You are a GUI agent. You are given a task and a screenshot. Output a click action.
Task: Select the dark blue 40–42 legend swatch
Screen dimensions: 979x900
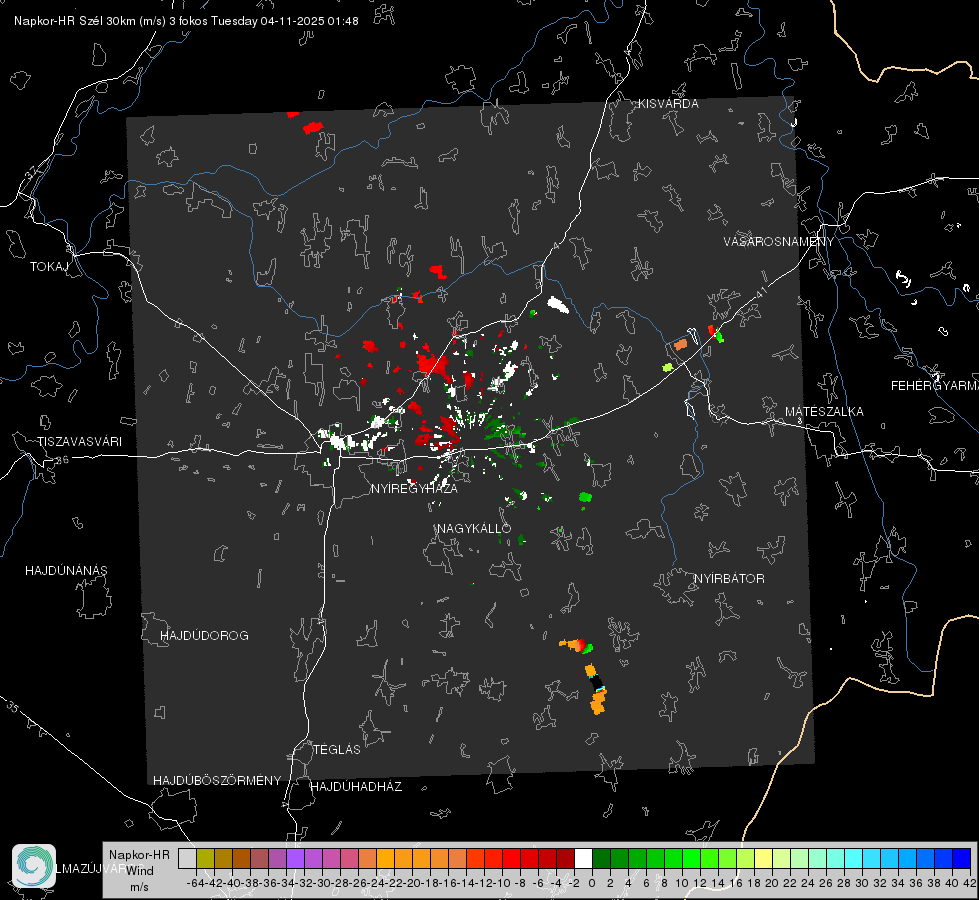(961, 858)
